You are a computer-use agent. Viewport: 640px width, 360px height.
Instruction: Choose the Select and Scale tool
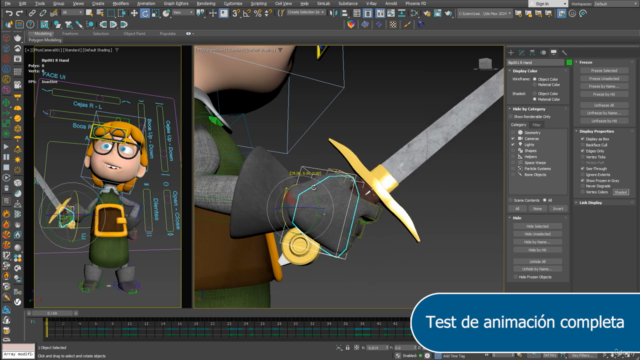(156, 13)
